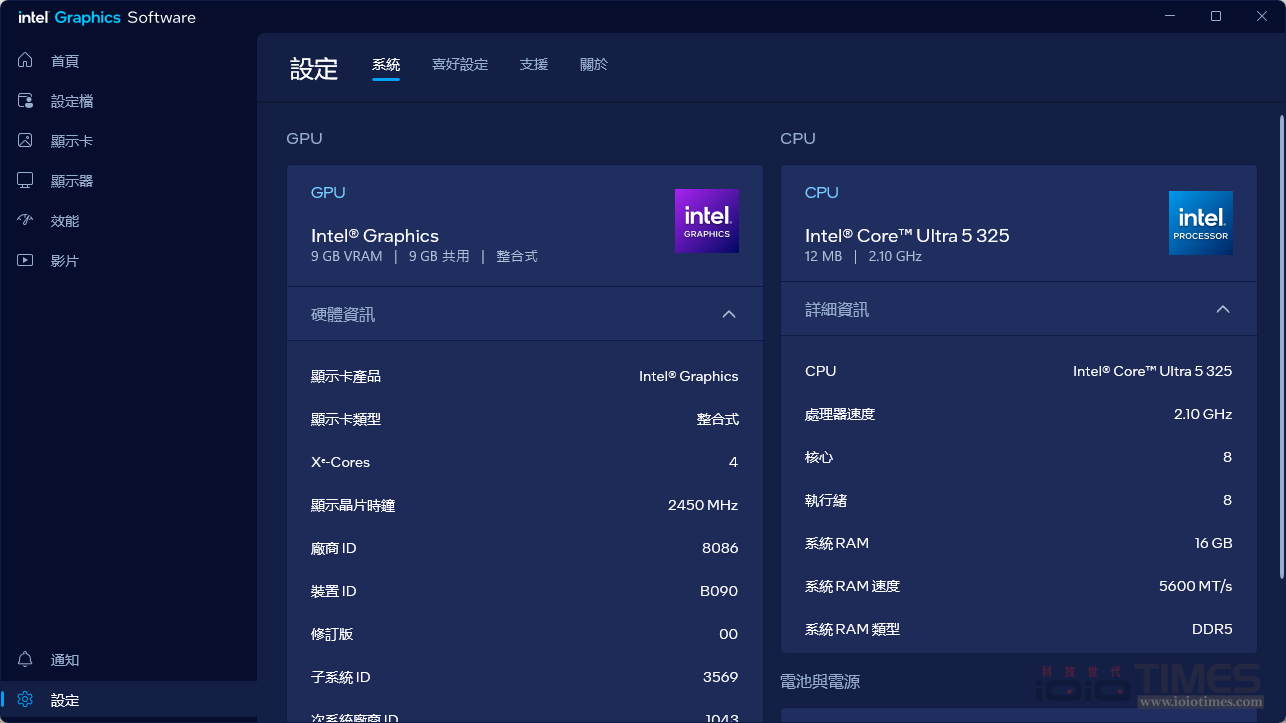Open the About (關於) tab

coord(594,65)
